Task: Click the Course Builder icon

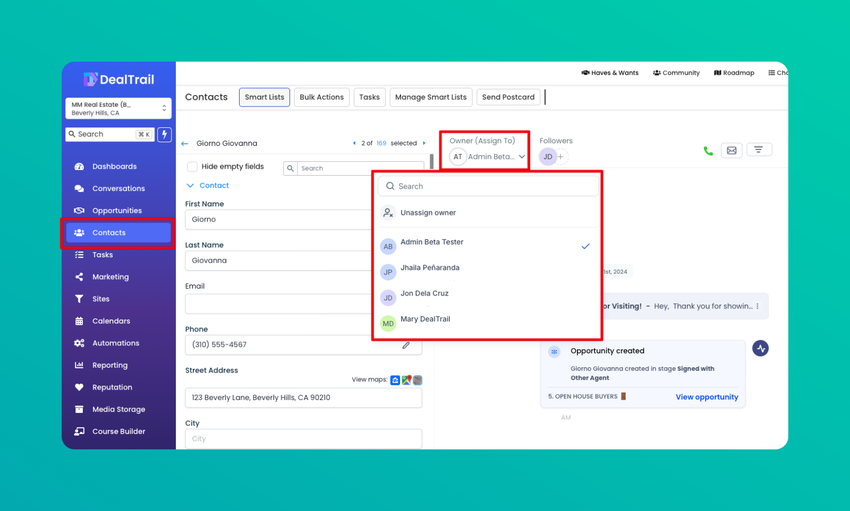Action: click(79, 431)
